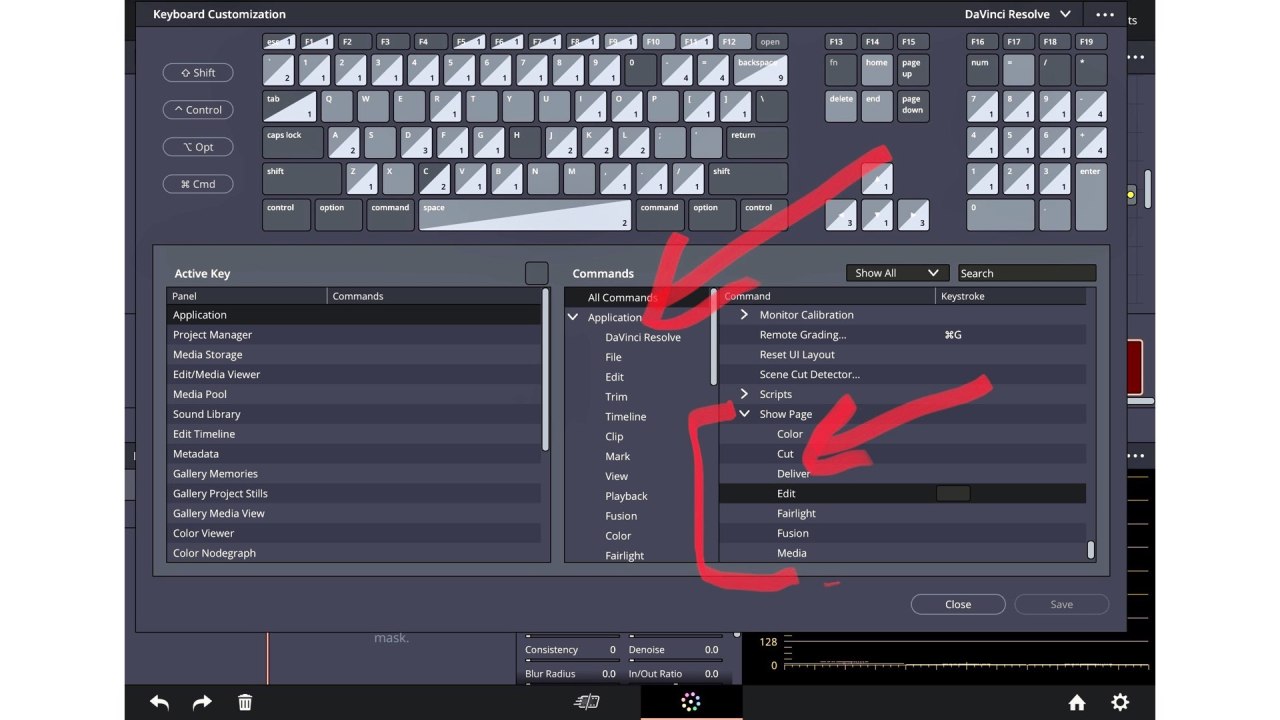Select Sound Library in the panel list
This screenshot has height=720, width=1280.
(354, 414)
